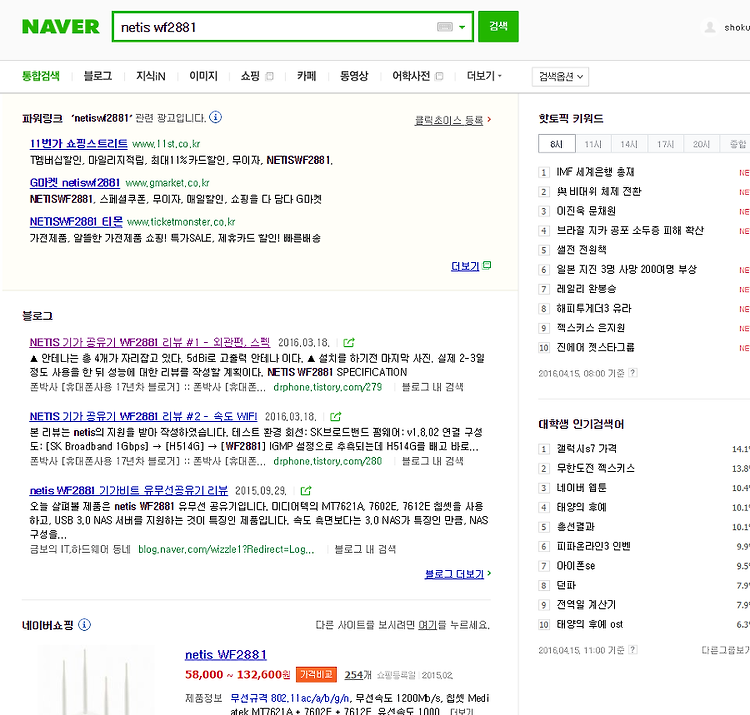Select the 통합검색 tab

(x=41, y=76)
